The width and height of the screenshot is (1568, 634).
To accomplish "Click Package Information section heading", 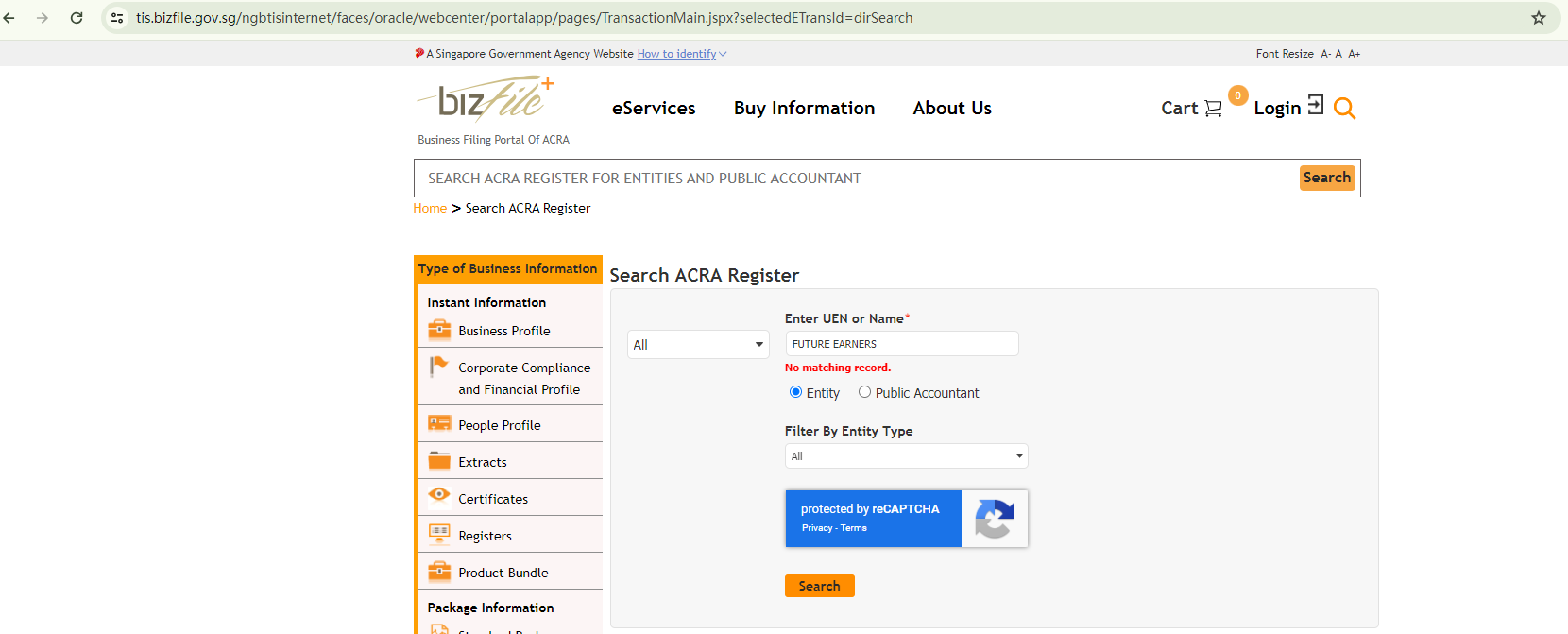I will pyautogui.click(x=490, y=608).
